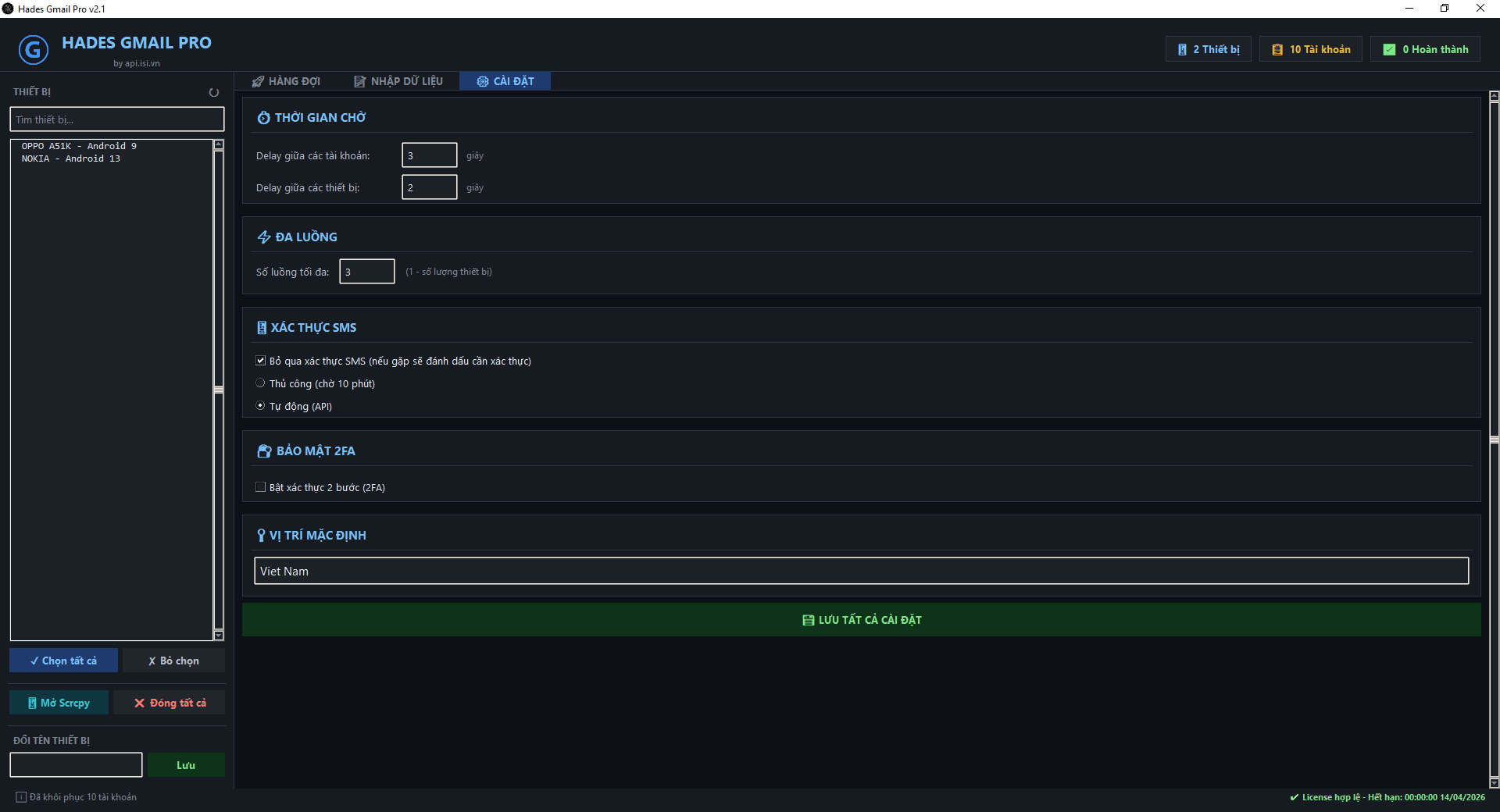Select the Tự động (API) radio option
The image size is (1500, 812).
click(x=261, y=406)
